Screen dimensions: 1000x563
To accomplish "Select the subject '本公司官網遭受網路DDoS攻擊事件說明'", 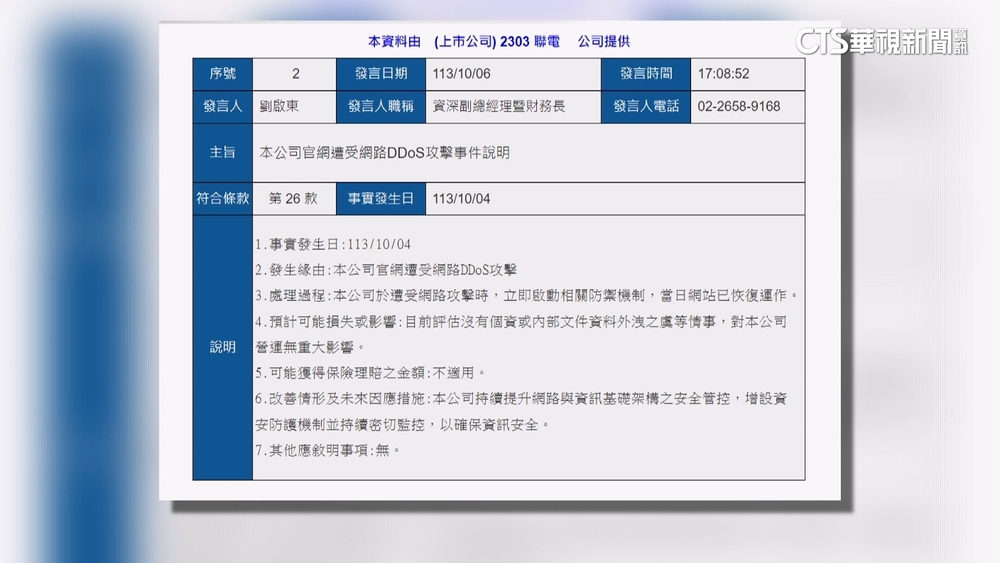I will (384, 153).
